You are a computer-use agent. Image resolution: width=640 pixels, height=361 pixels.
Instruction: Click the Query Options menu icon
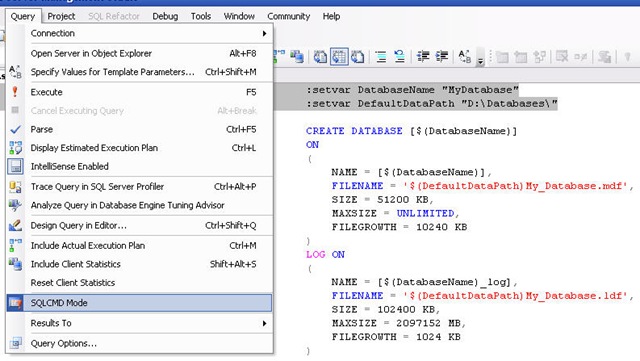[x=16, y=343]
